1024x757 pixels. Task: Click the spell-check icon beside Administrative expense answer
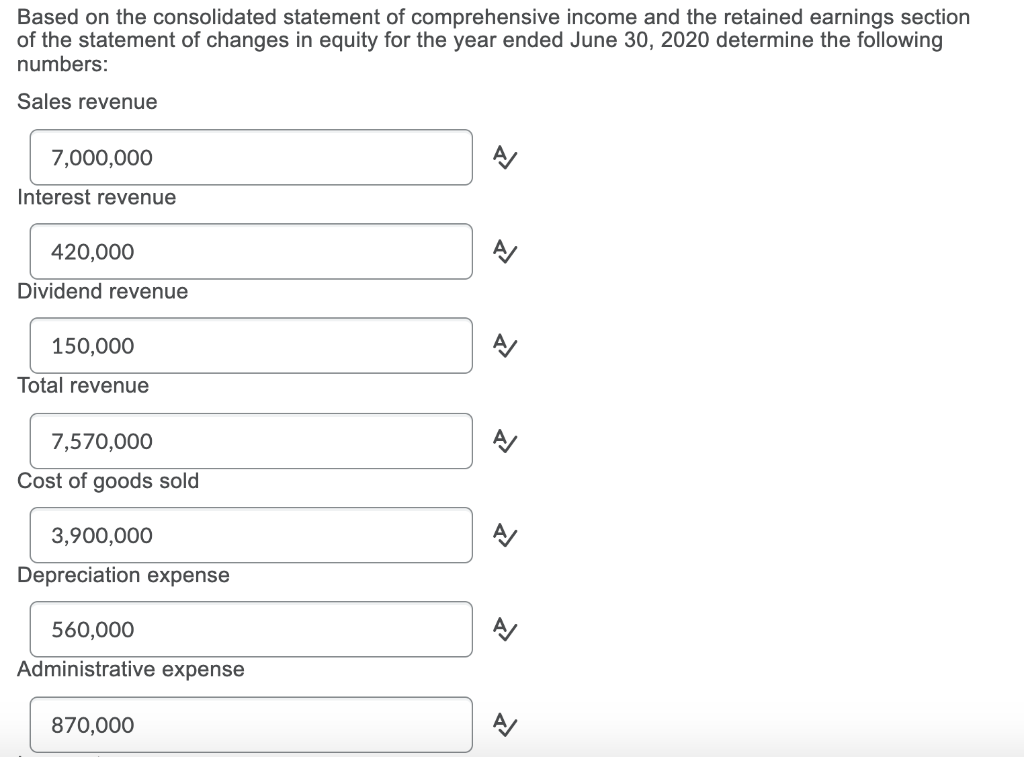point(504,724)
